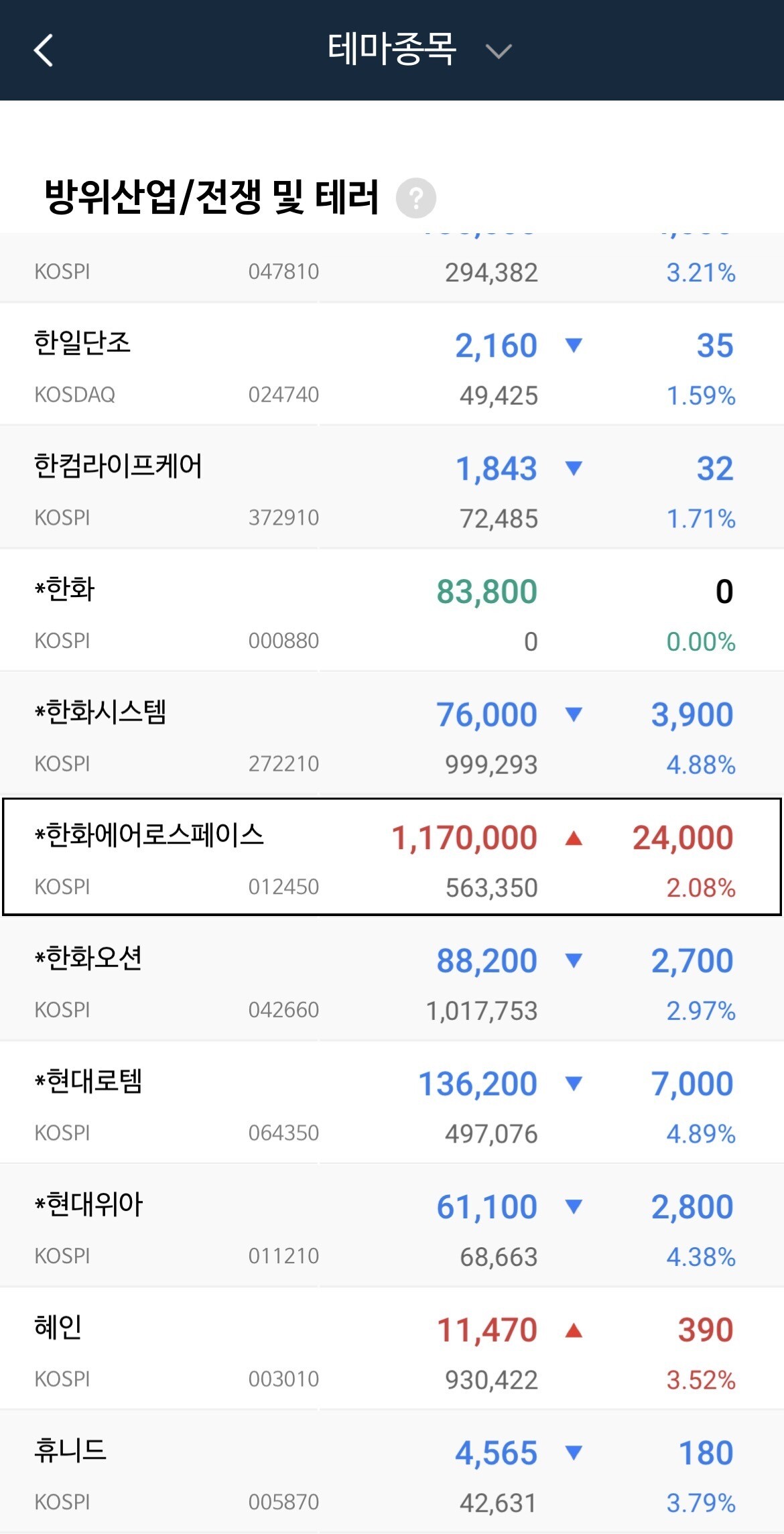784x1534 pixels.
Task: Select the *한화오션 list item
Action: click(x=392, y=979)
